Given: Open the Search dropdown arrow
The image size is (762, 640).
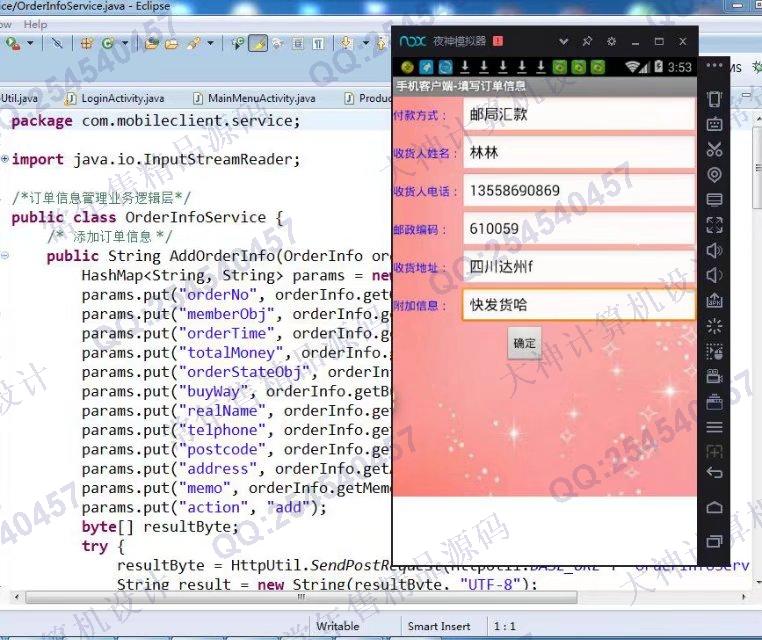Looking at the screenshot, I should click(210, 43).
